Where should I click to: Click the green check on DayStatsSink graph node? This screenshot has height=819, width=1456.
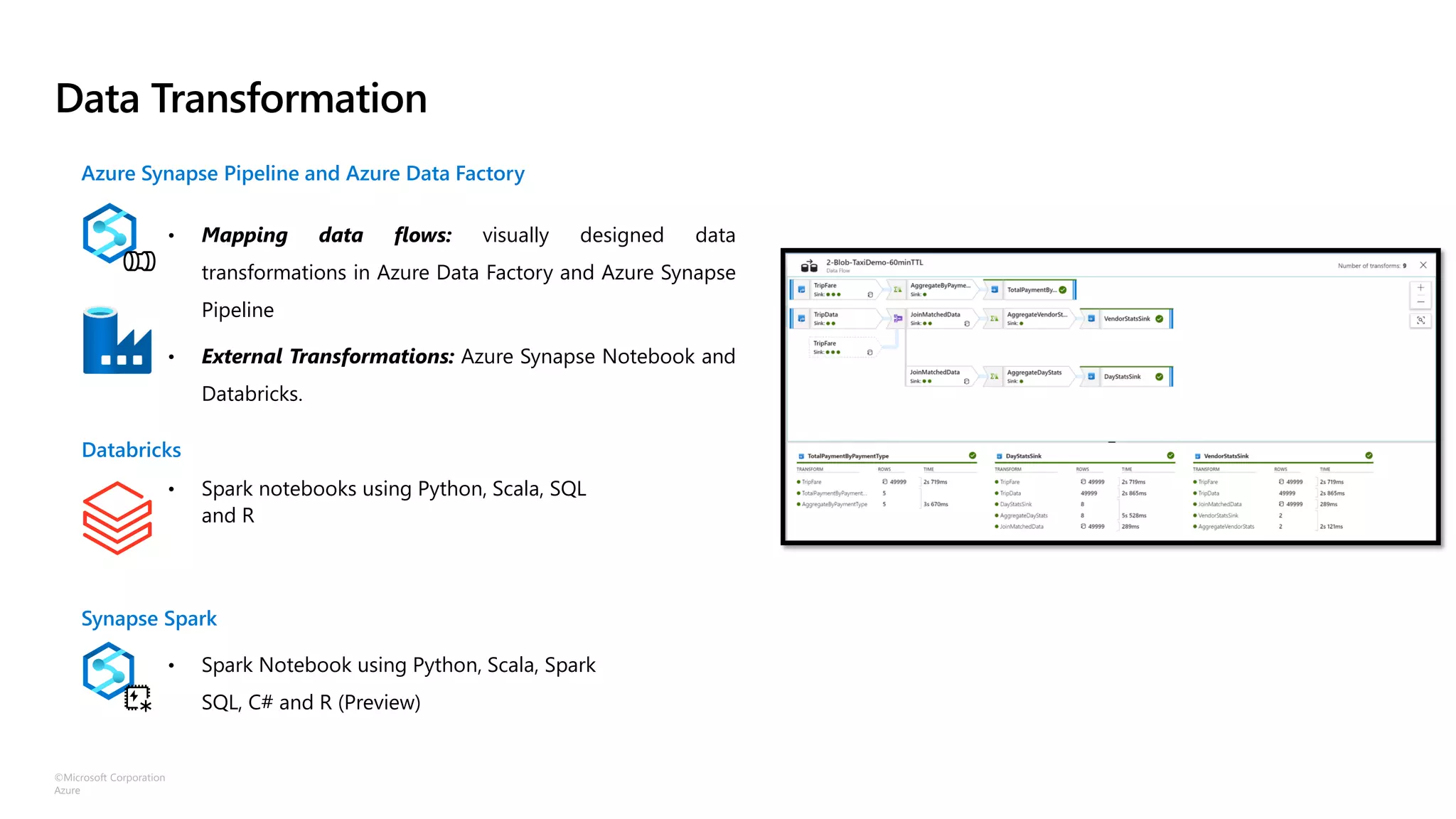coord(1160,376)
